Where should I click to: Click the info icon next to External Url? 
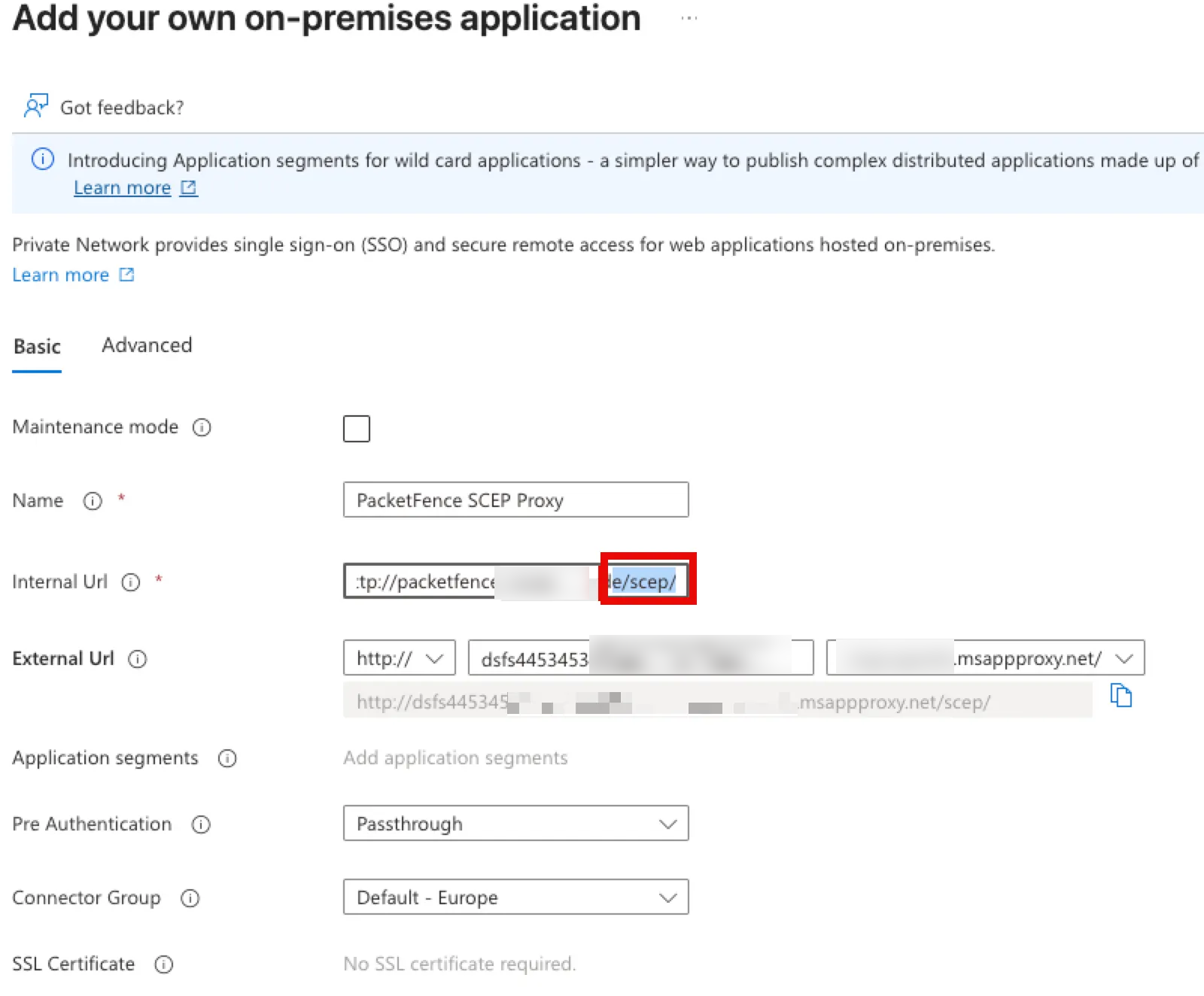(138, 660)
